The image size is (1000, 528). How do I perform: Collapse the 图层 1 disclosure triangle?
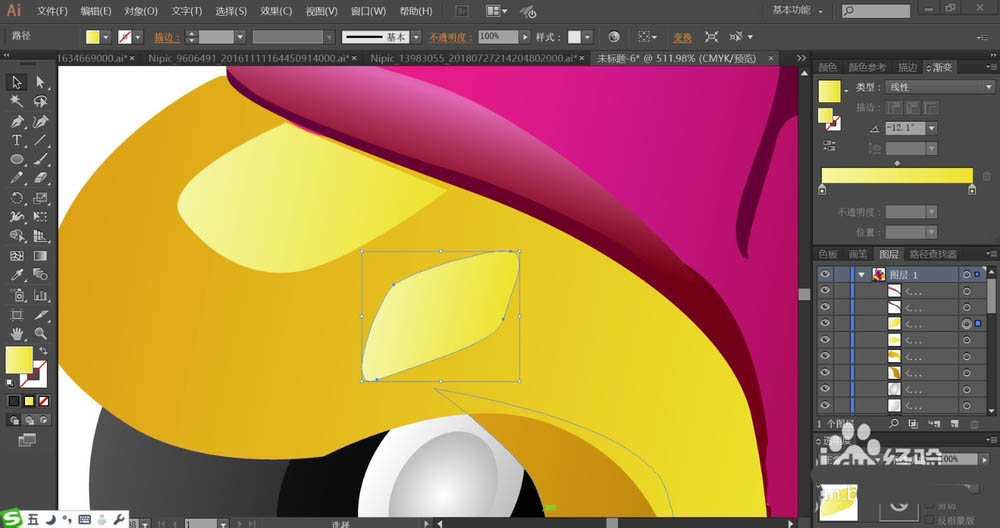pos(862,275)
